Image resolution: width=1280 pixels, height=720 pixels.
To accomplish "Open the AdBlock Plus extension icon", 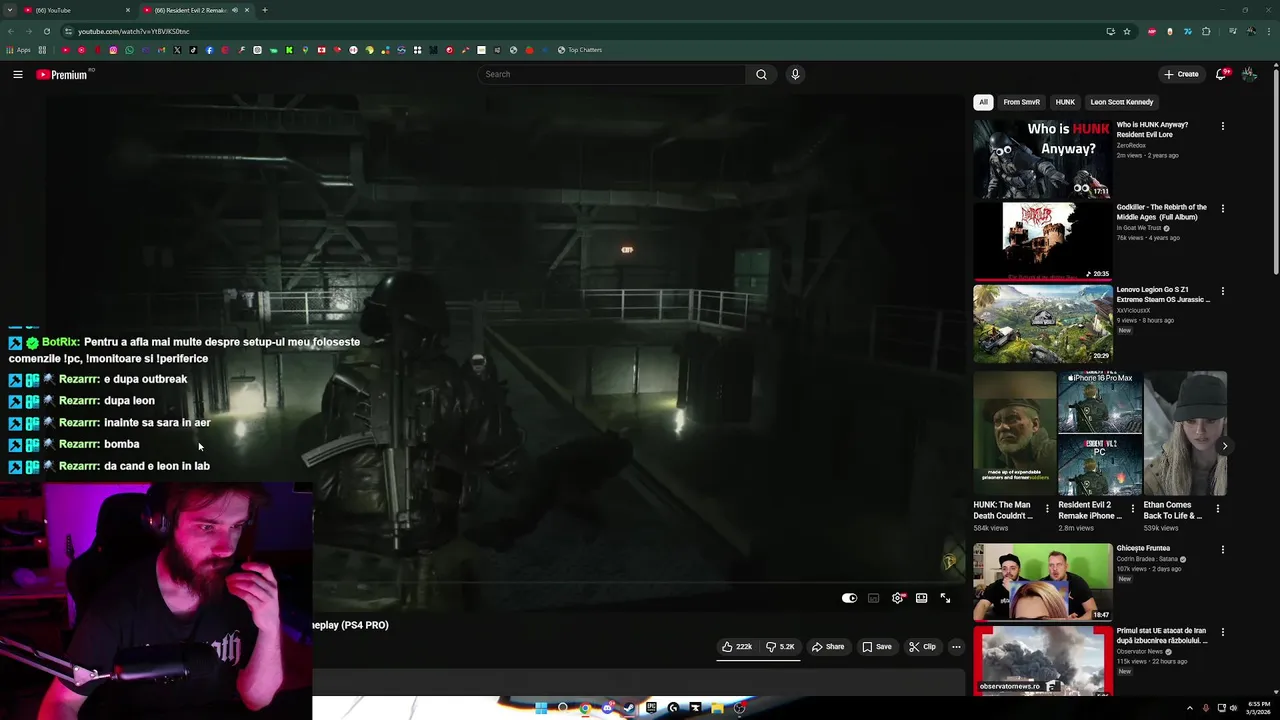I will [x=1152, y=31].
